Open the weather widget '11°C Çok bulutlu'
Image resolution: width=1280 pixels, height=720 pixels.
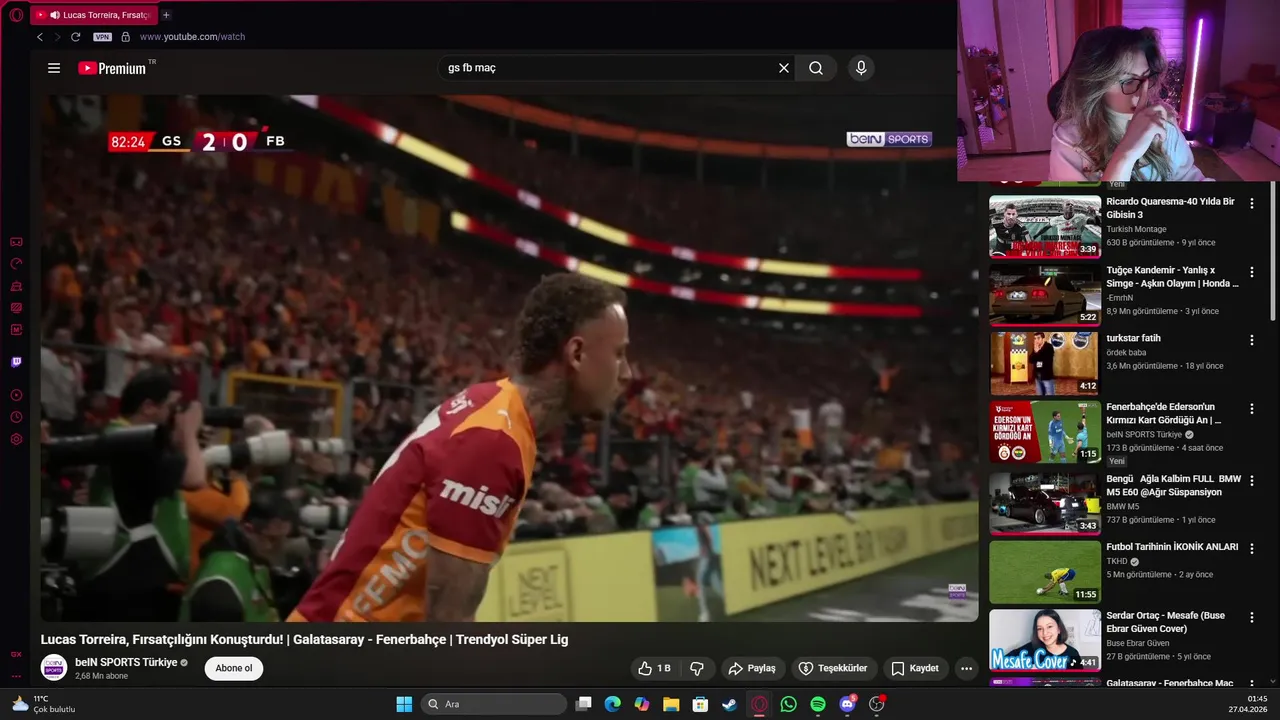pos(44,704)
